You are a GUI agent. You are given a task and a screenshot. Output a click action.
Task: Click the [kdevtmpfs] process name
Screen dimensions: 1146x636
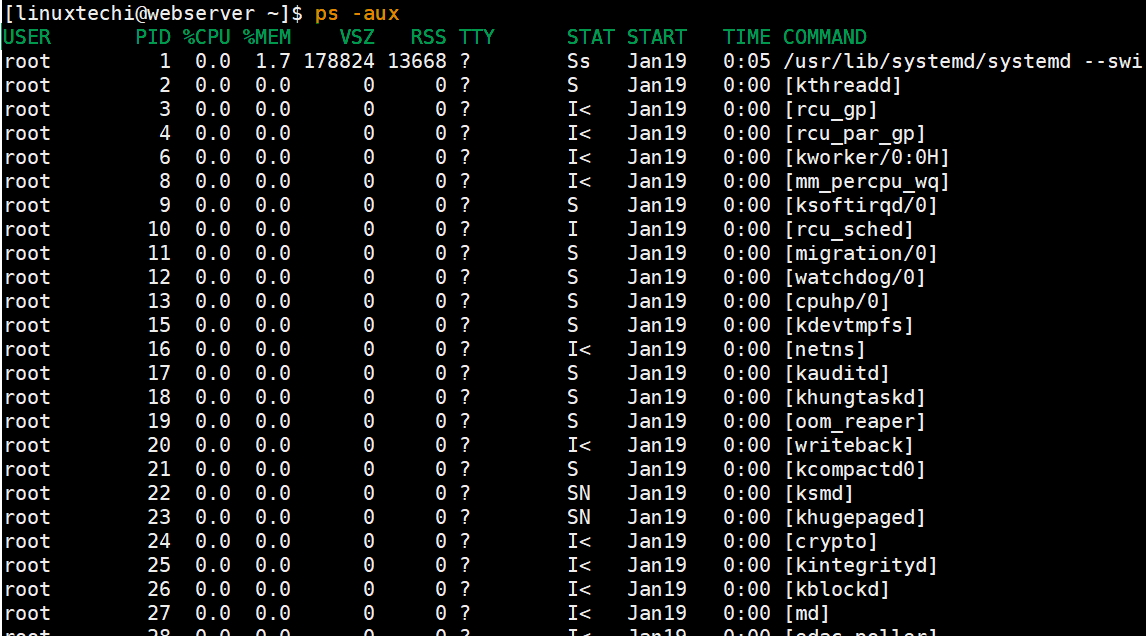click(x=849, y=325)
